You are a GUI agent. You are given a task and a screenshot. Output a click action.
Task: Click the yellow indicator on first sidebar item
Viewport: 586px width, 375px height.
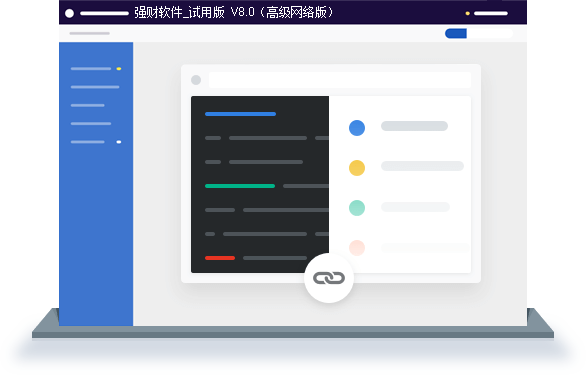pyautogui.click(x=118, y=69)
